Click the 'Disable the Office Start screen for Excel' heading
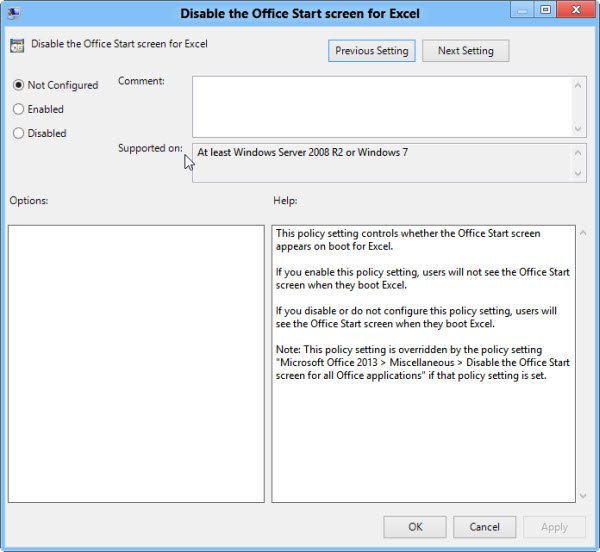 pos(119,44)
